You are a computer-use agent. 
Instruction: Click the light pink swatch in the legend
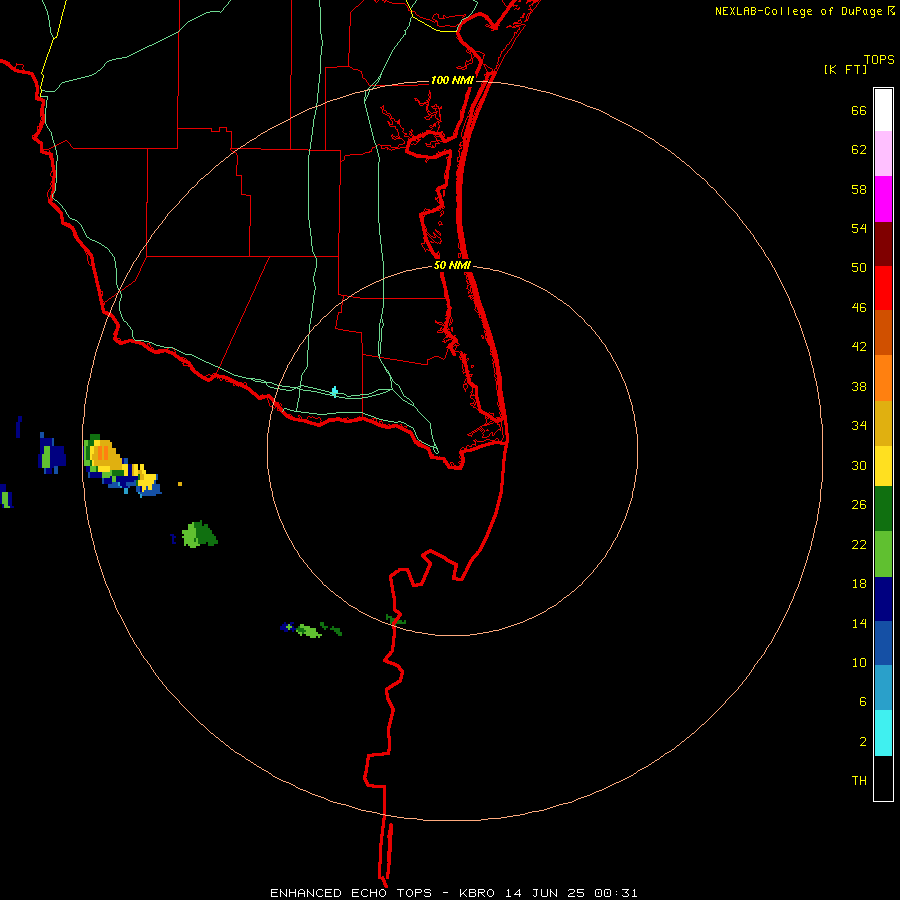point(883,154)
